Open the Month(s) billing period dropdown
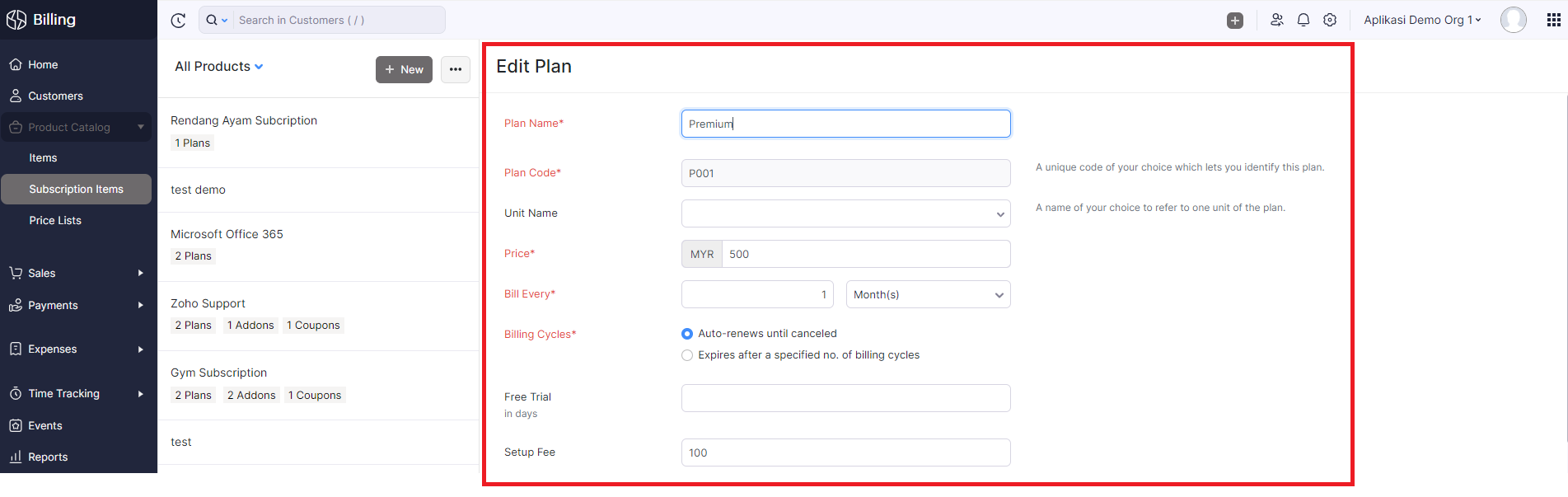The width and height of the screenshot is (1568, 497). coord(928,294)
